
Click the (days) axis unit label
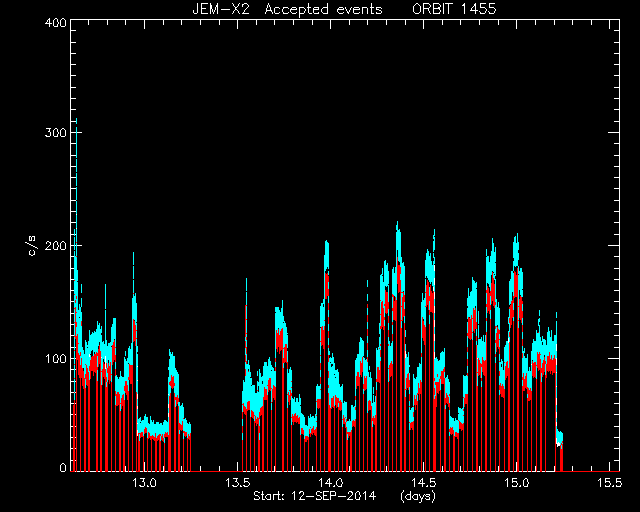pyautogui.click(x=418, y=496)
